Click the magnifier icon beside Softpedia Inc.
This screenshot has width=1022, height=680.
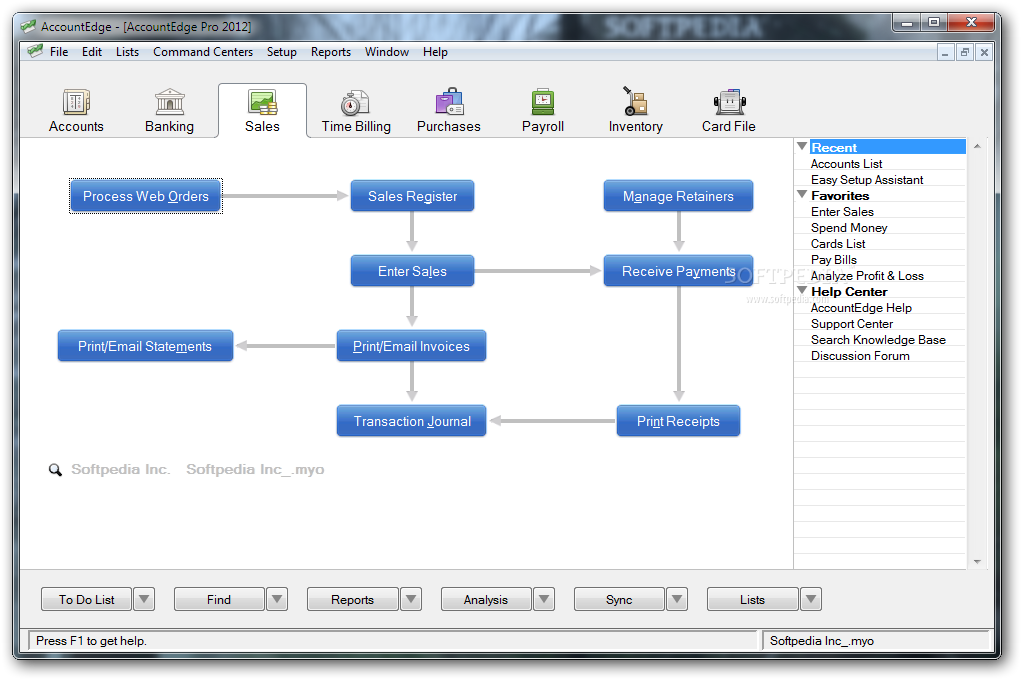55,470
